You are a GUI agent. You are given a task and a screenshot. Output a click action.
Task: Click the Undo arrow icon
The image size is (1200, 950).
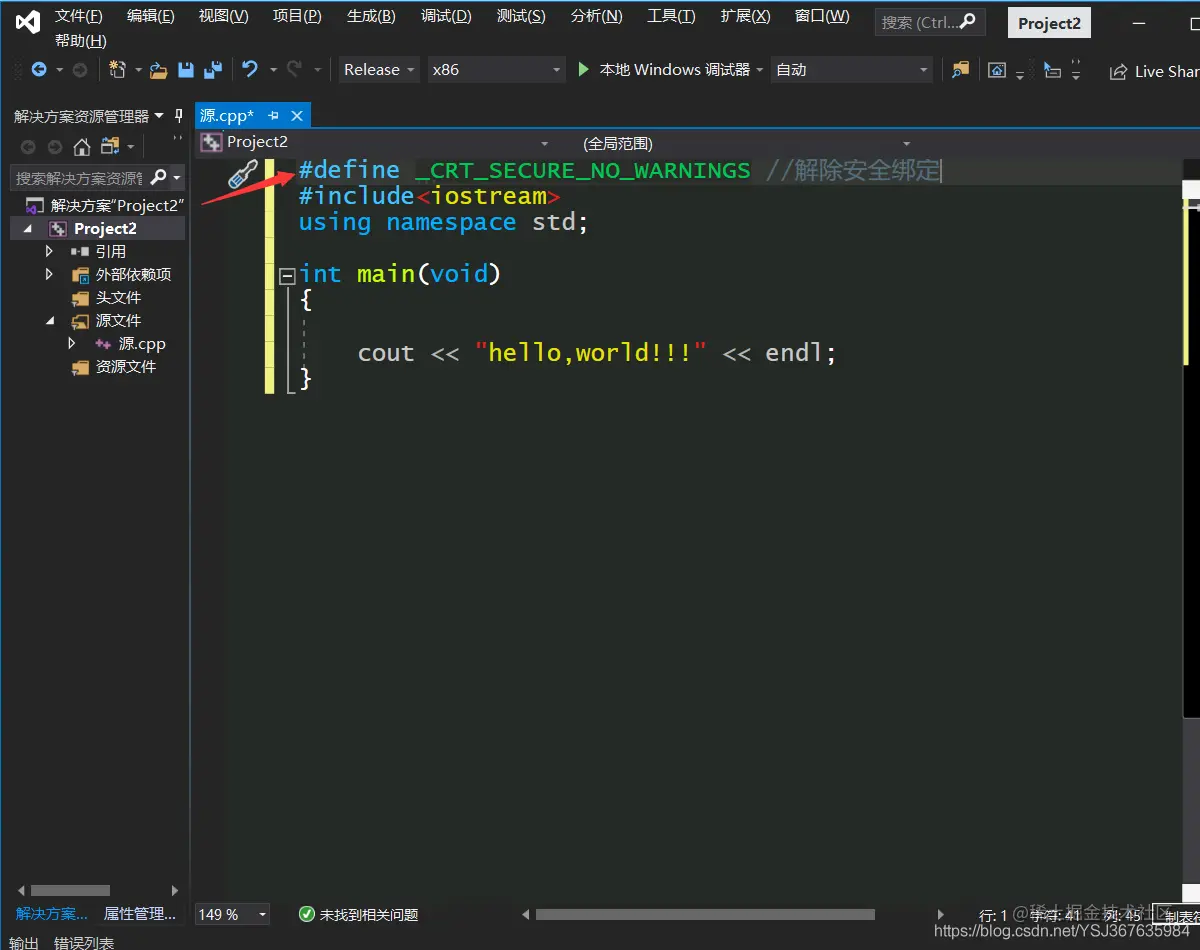250,69
